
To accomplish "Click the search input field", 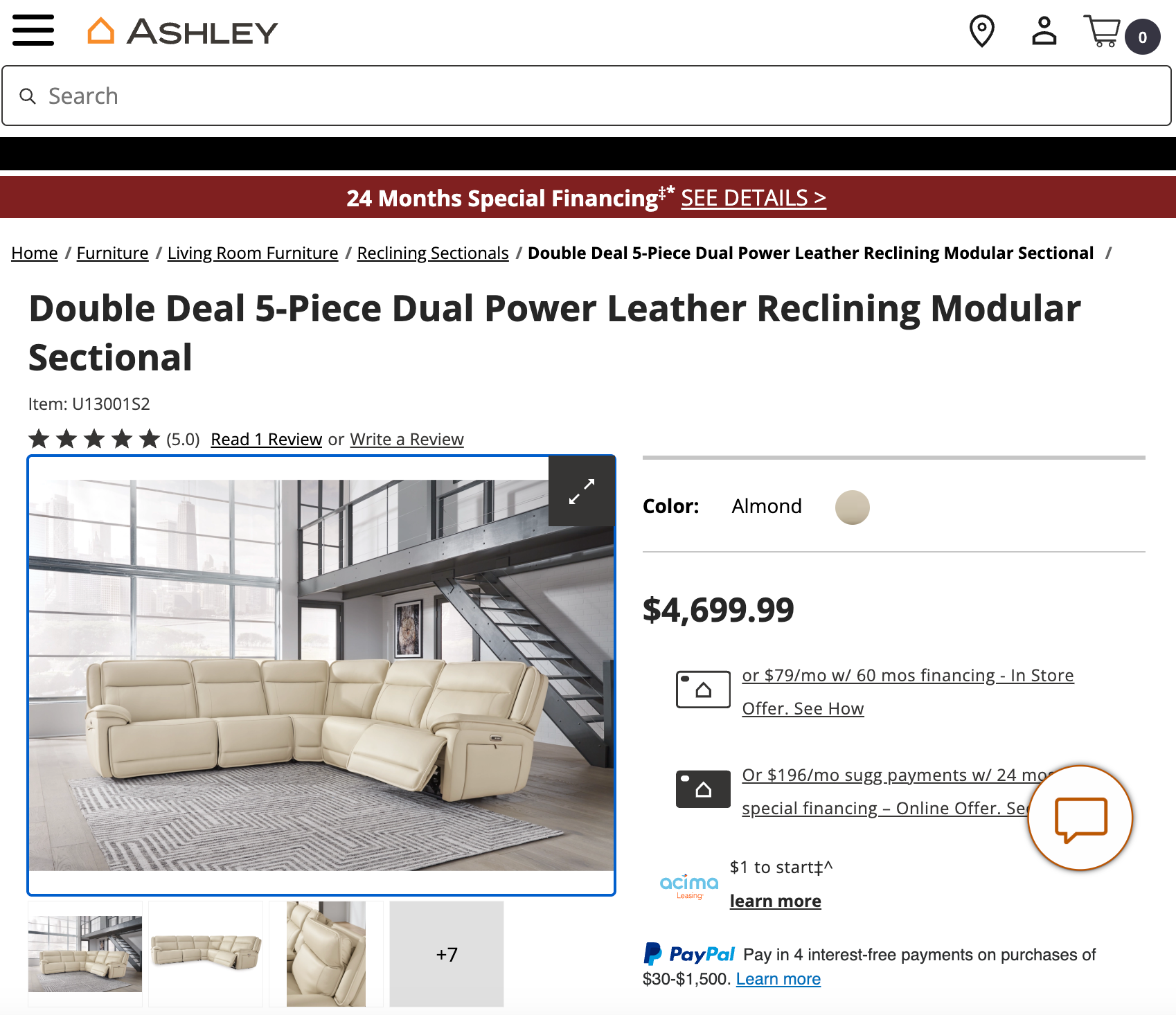I will tap(277, 96).
